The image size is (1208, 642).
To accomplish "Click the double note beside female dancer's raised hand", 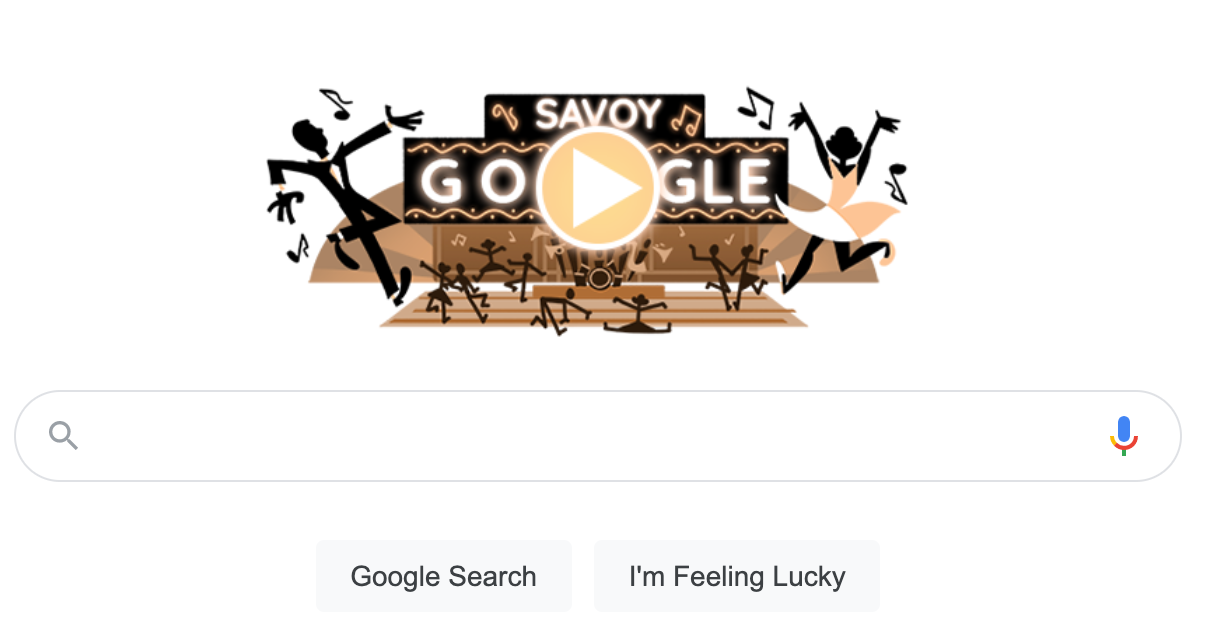I will [x=757, y=108].
